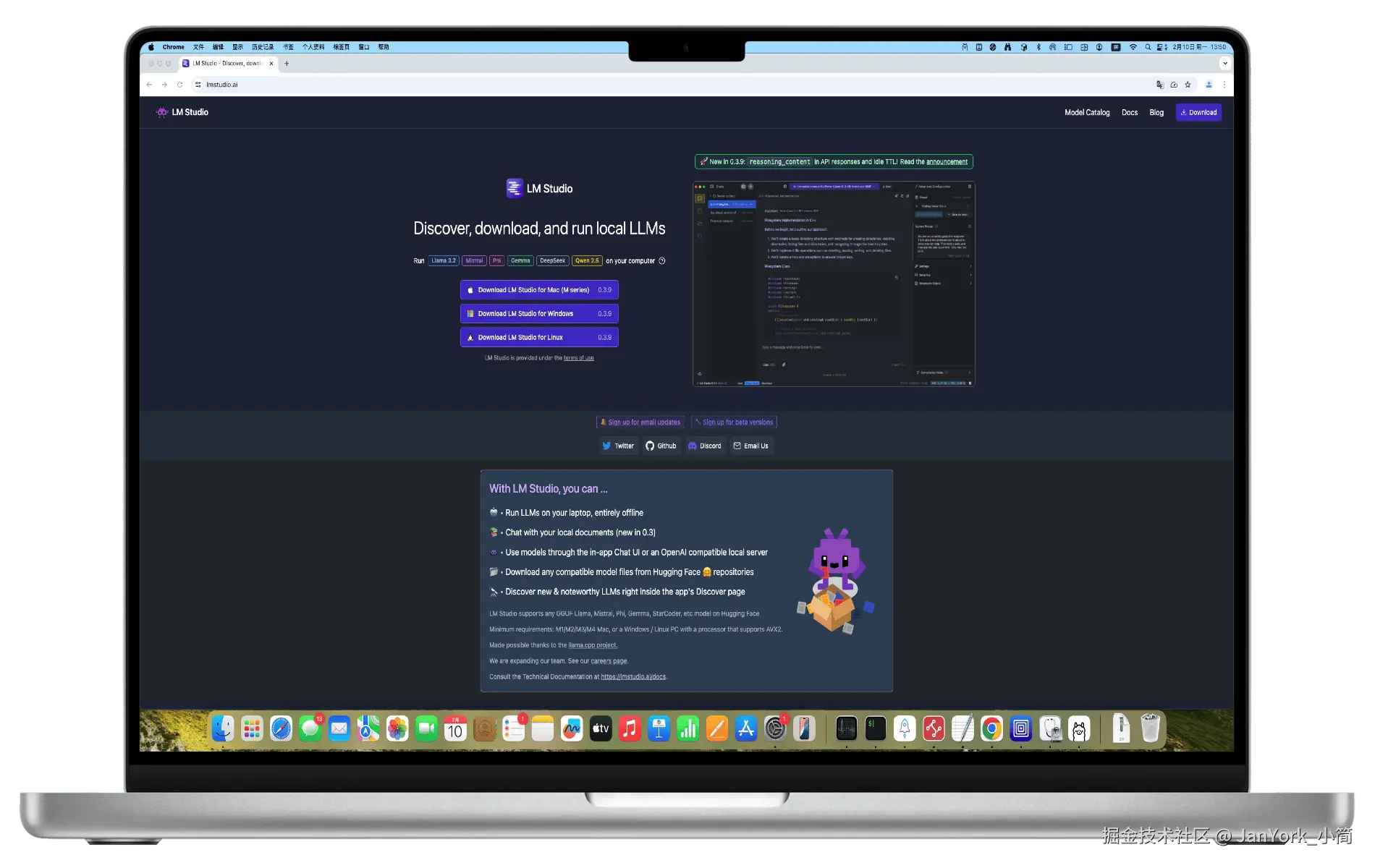Click Chrome's forward navigation arrow
The height and width of the screenshot is (868, 1375).
coord(164,85)
